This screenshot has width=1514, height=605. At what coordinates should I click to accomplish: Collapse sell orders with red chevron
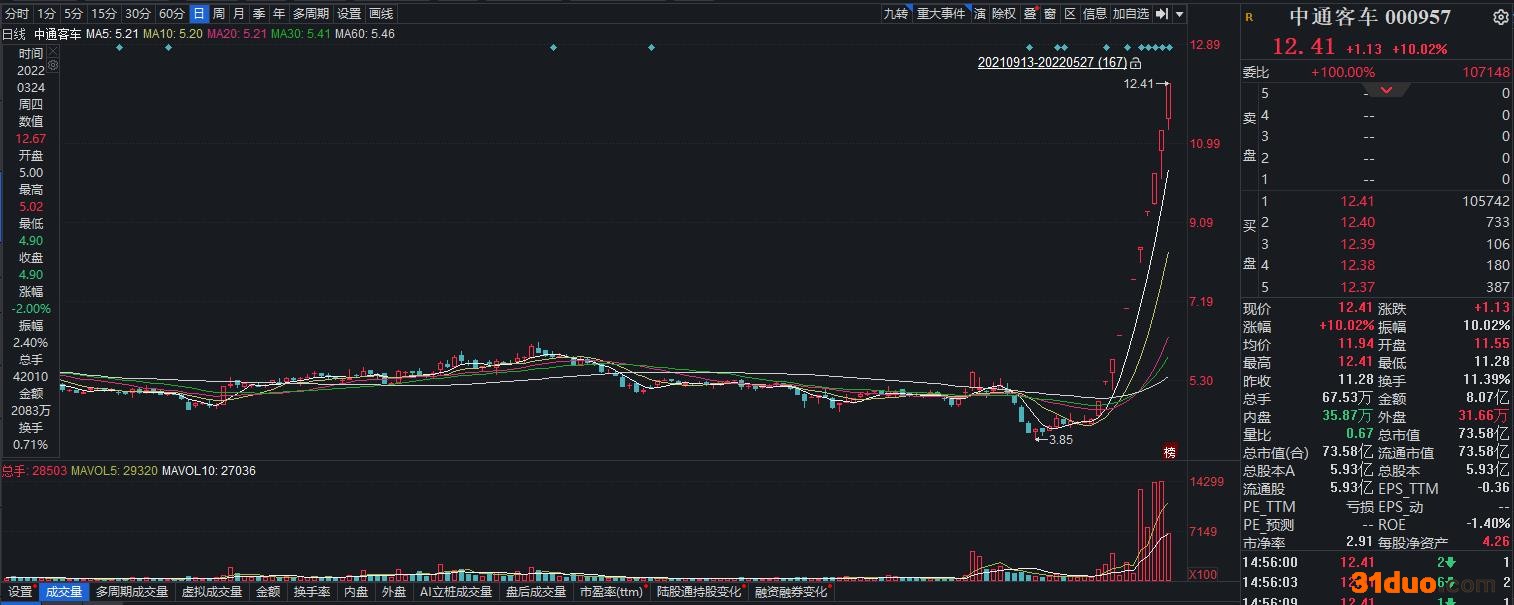(1387, 91)
